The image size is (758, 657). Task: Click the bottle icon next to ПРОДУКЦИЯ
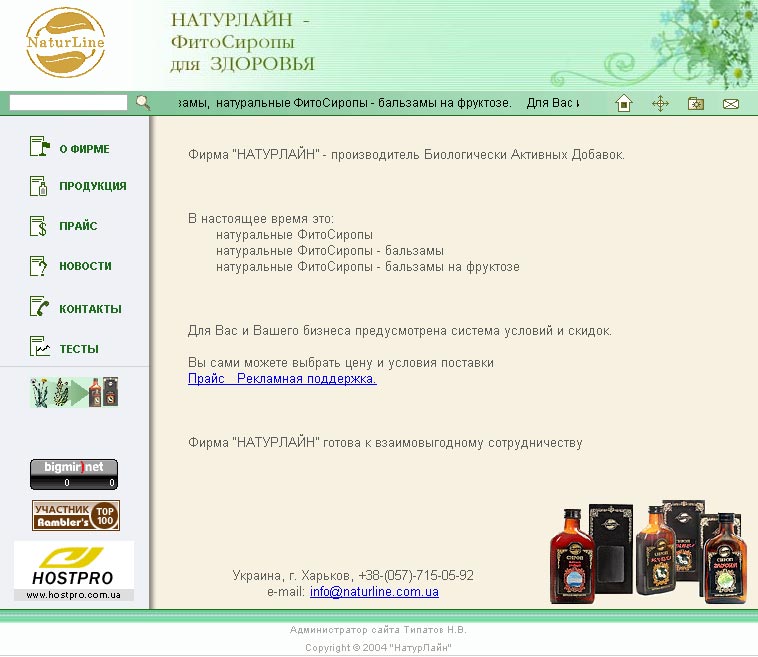tap(39, 186)
